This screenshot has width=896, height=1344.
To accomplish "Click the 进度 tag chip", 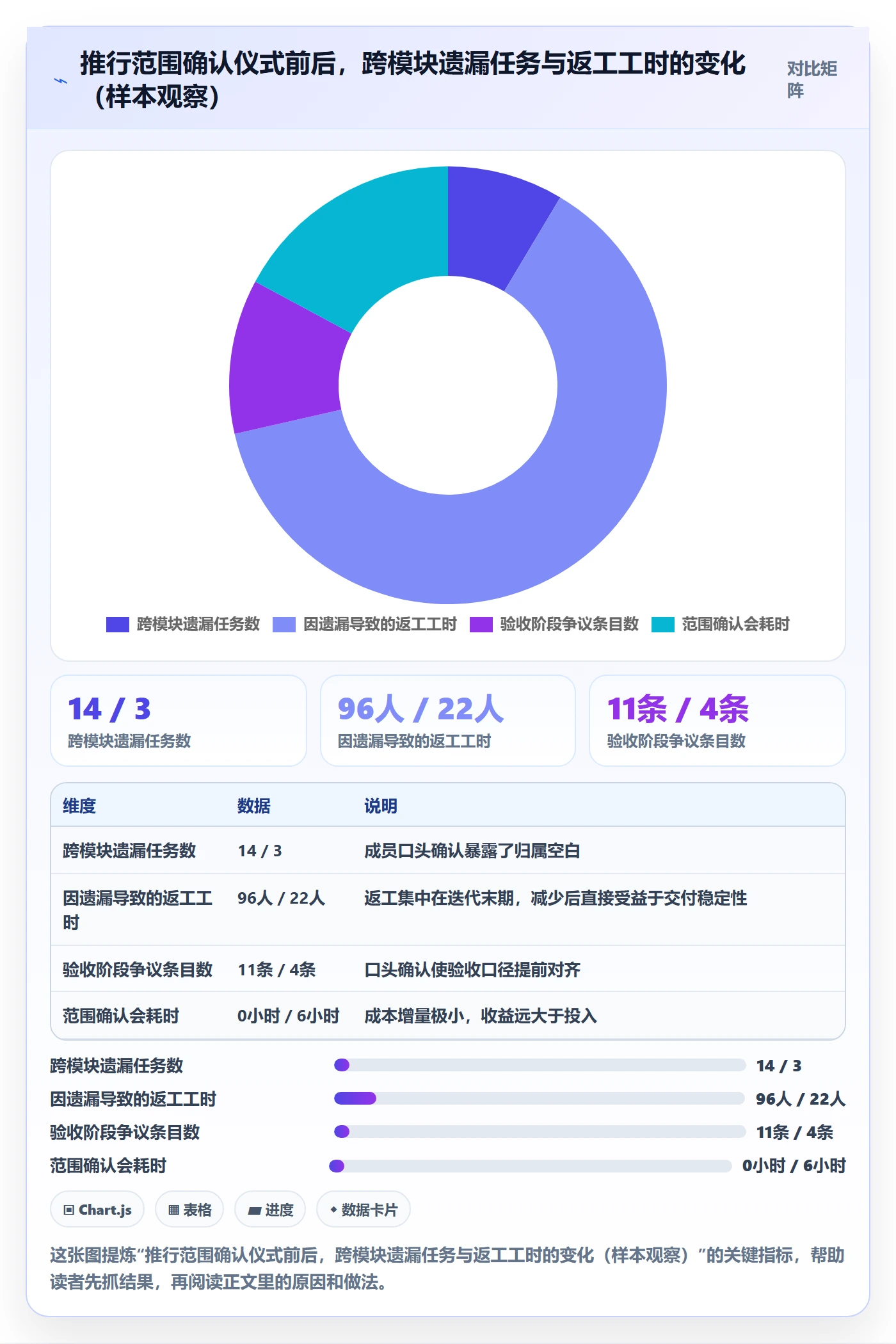I will [x=270, y=1210].
